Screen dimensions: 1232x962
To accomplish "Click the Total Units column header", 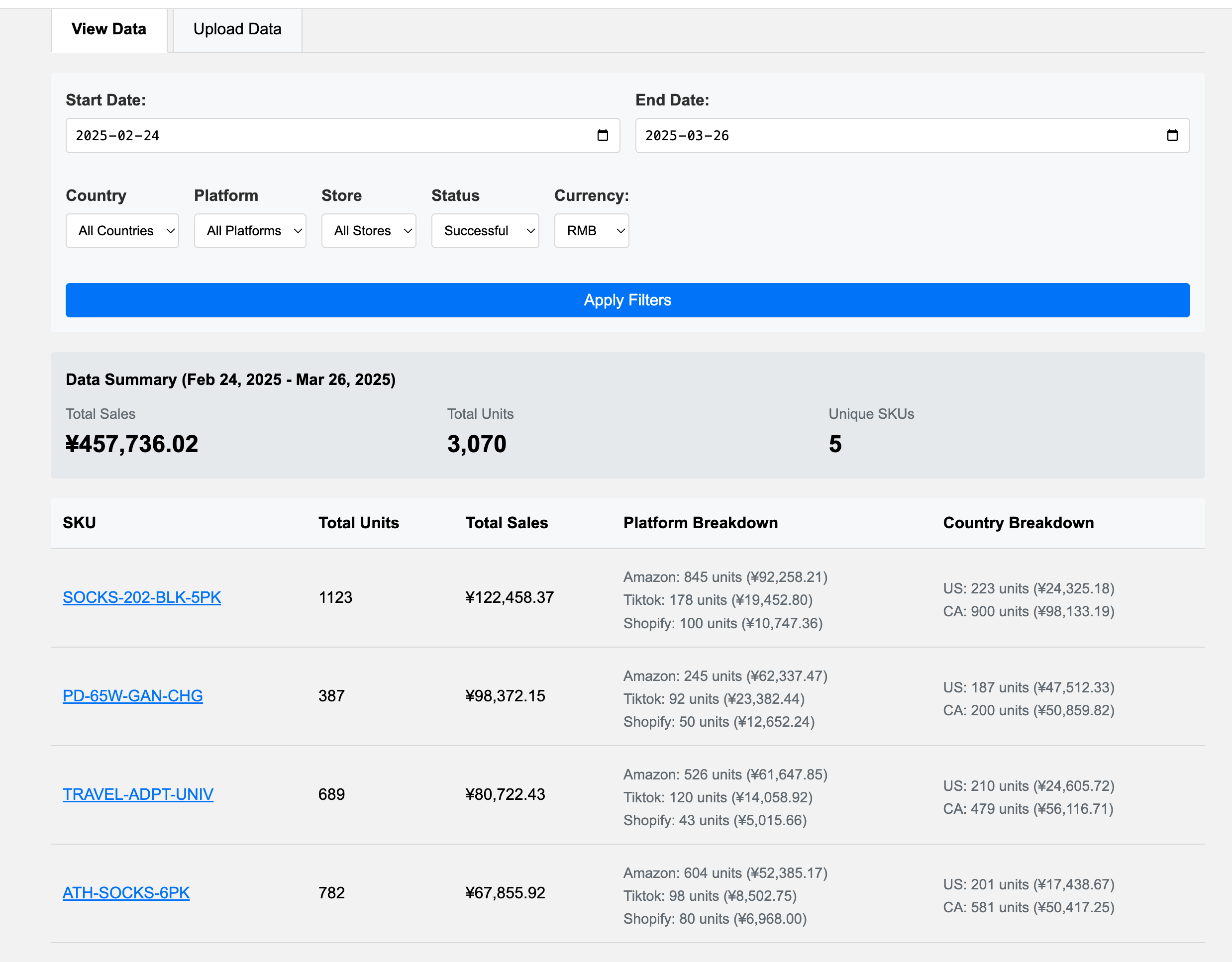I will [359, 523].
